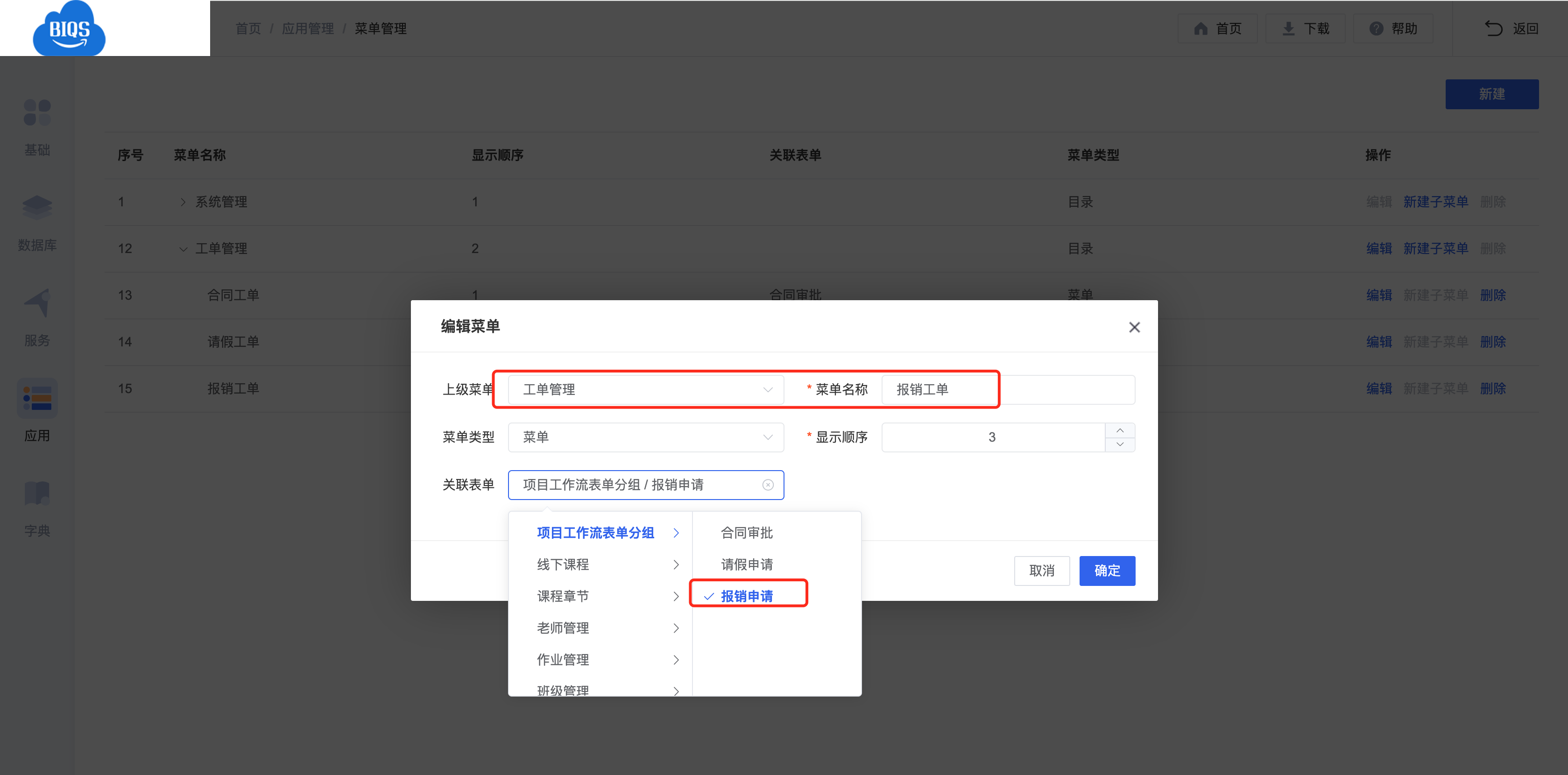Click the 新建 button
The height and width of the screenshot is (775, 1568).
[1491, 94]
